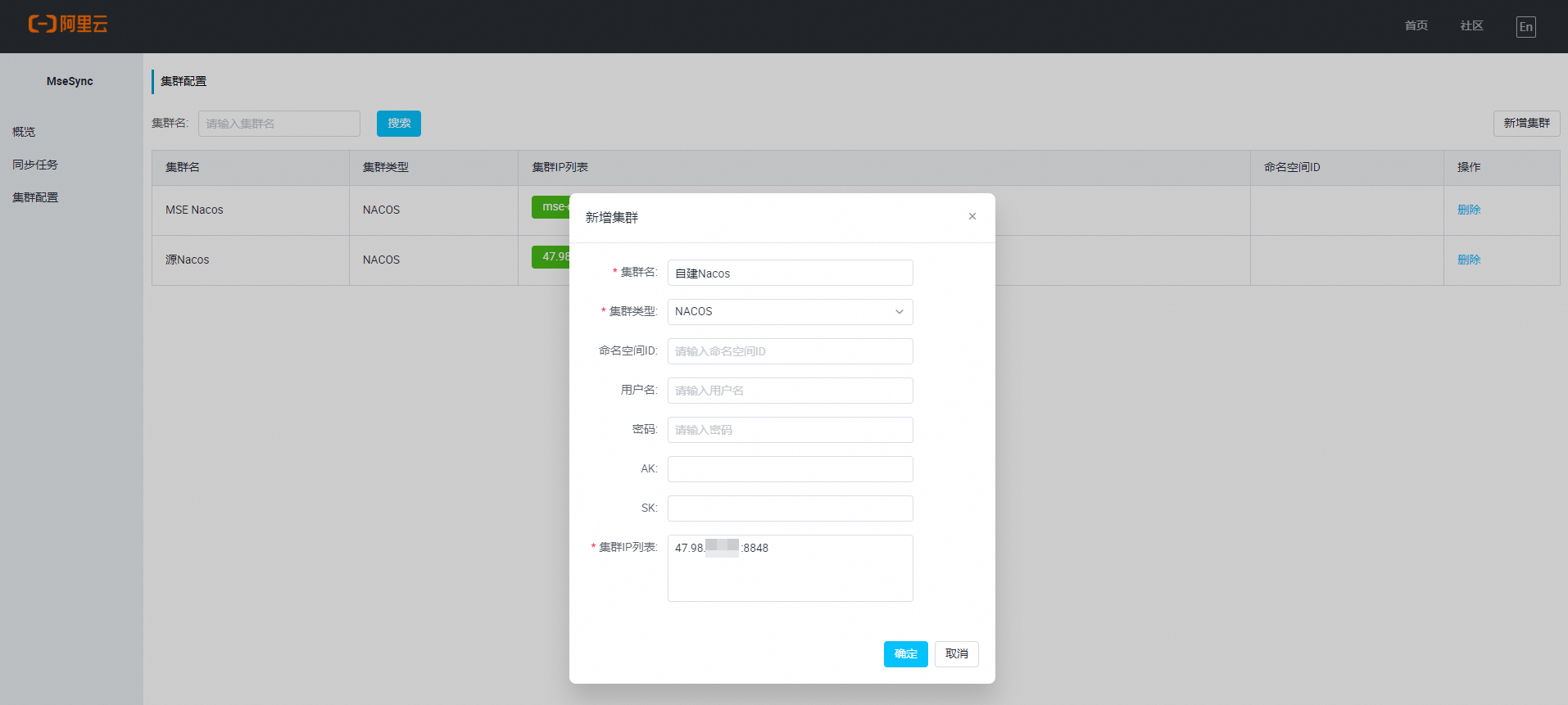Click the 集群IP列表 textarea in dialog
This screenshot has height=705, width=1568.
click(790, 568)
